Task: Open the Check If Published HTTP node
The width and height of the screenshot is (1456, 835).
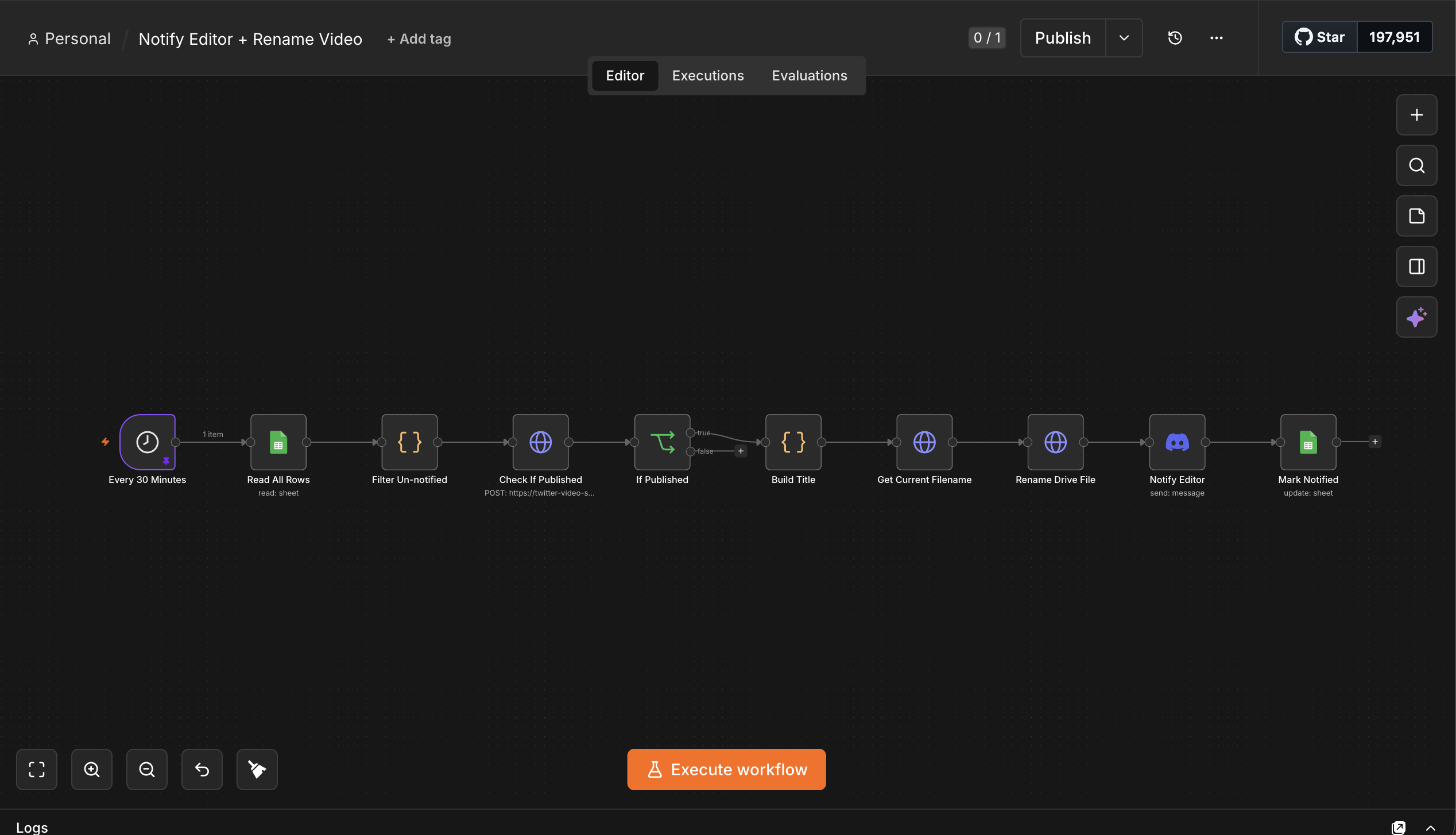Action: point(540,442)
